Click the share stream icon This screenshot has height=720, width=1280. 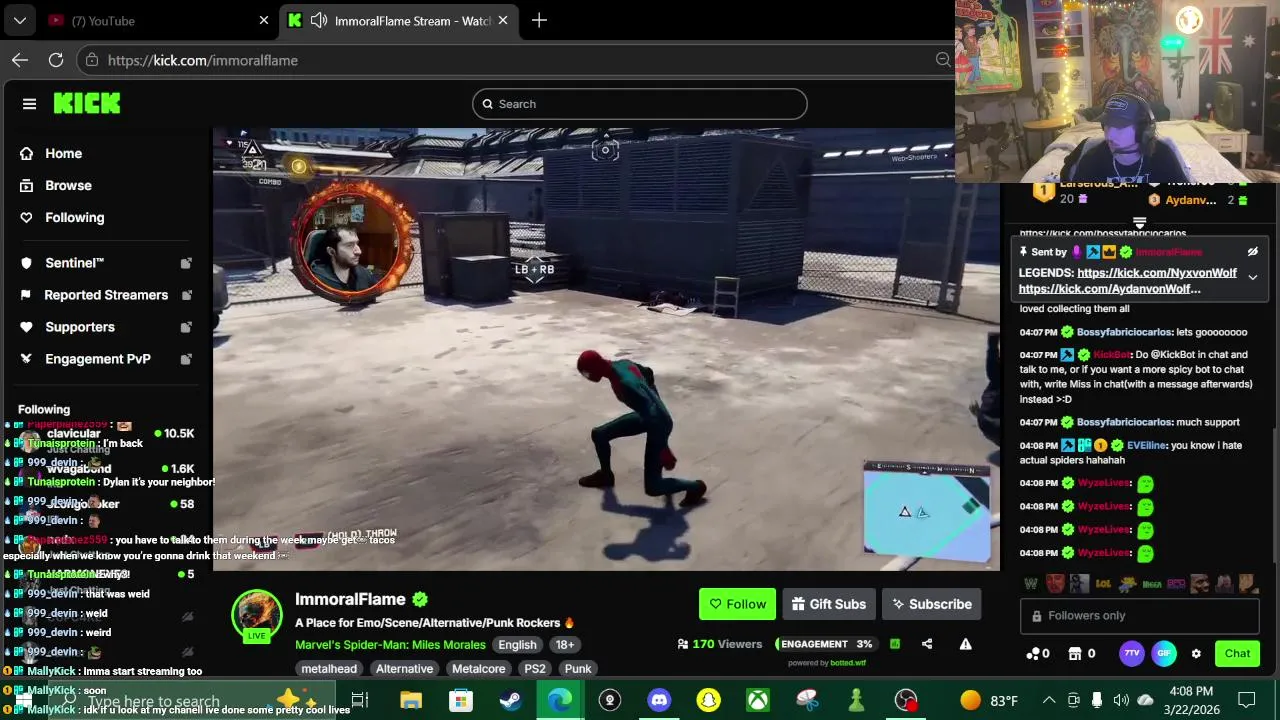coord(927,644)
